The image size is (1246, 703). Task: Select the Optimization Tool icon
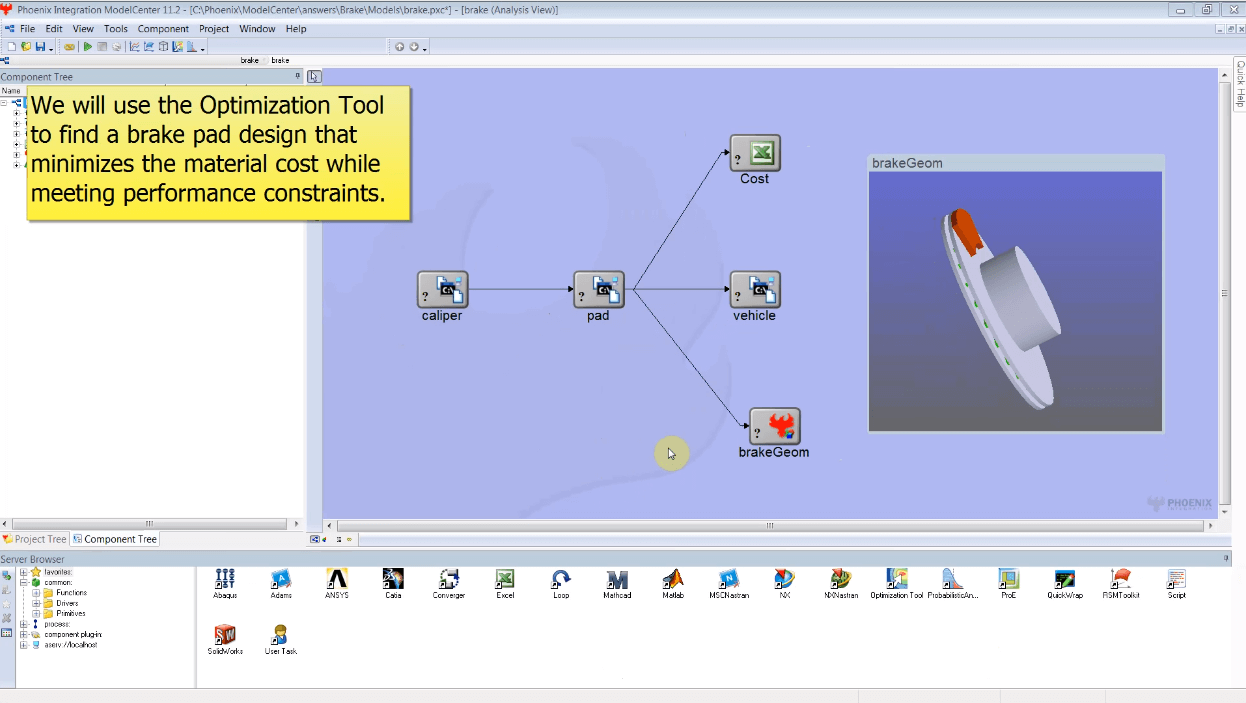(x=897, y=579)
